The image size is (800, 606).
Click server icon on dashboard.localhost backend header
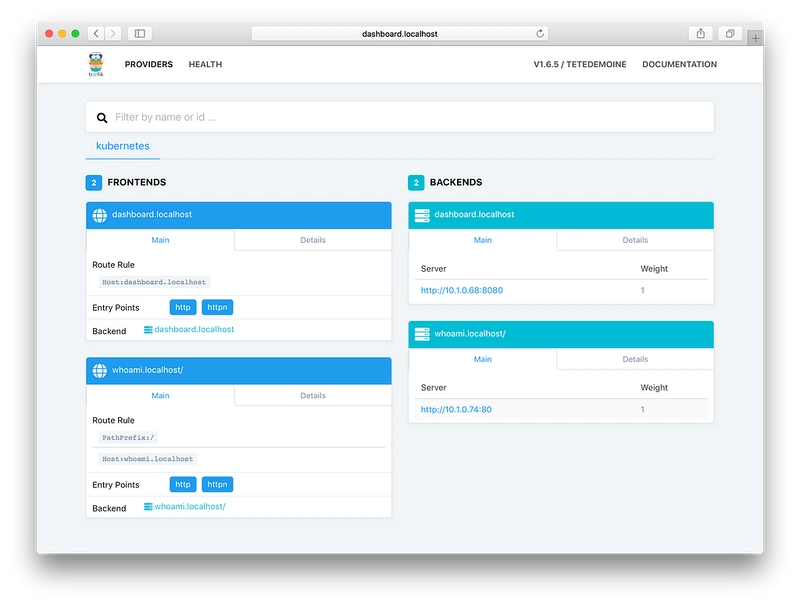point(422,216)
